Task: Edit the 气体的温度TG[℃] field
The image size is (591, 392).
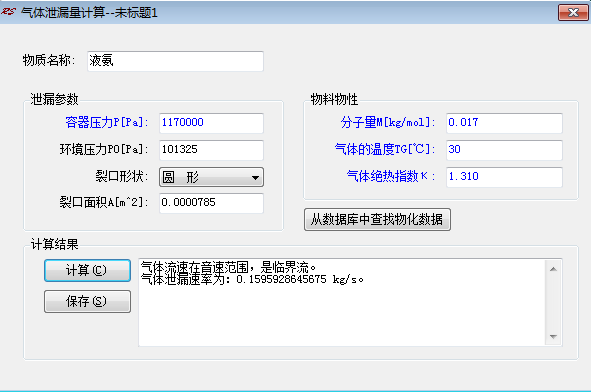Action: pos(504,150)
